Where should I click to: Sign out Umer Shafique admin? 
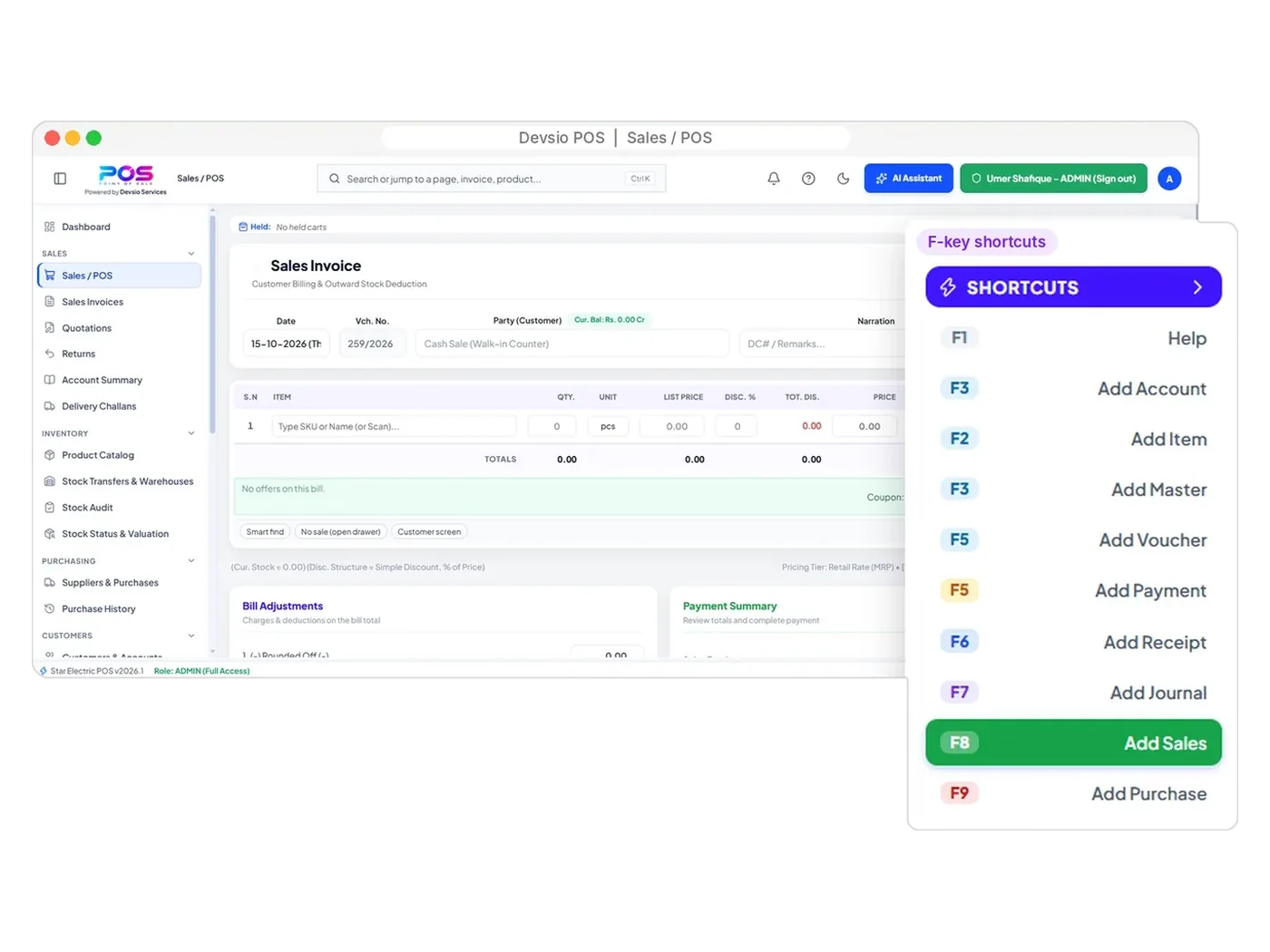pos(1053,179)
